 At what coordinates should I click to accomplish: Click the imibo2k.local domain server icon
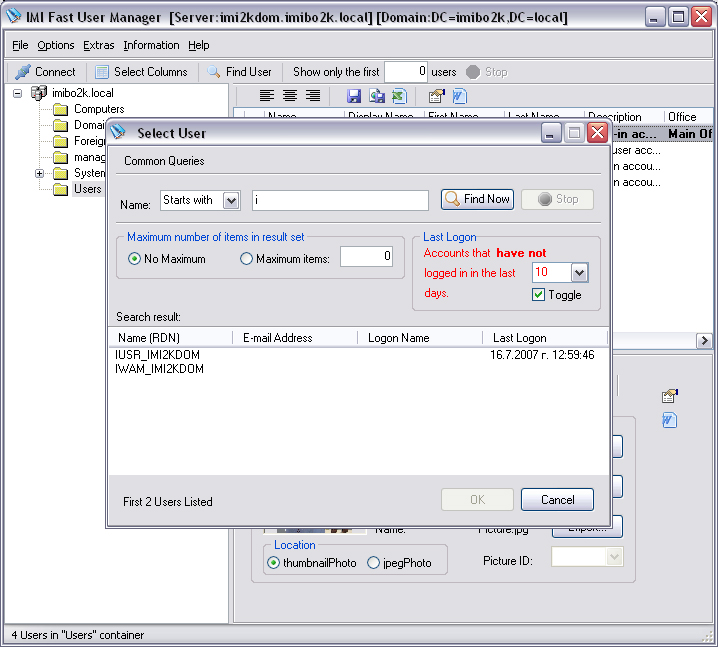tap(39, 93)
